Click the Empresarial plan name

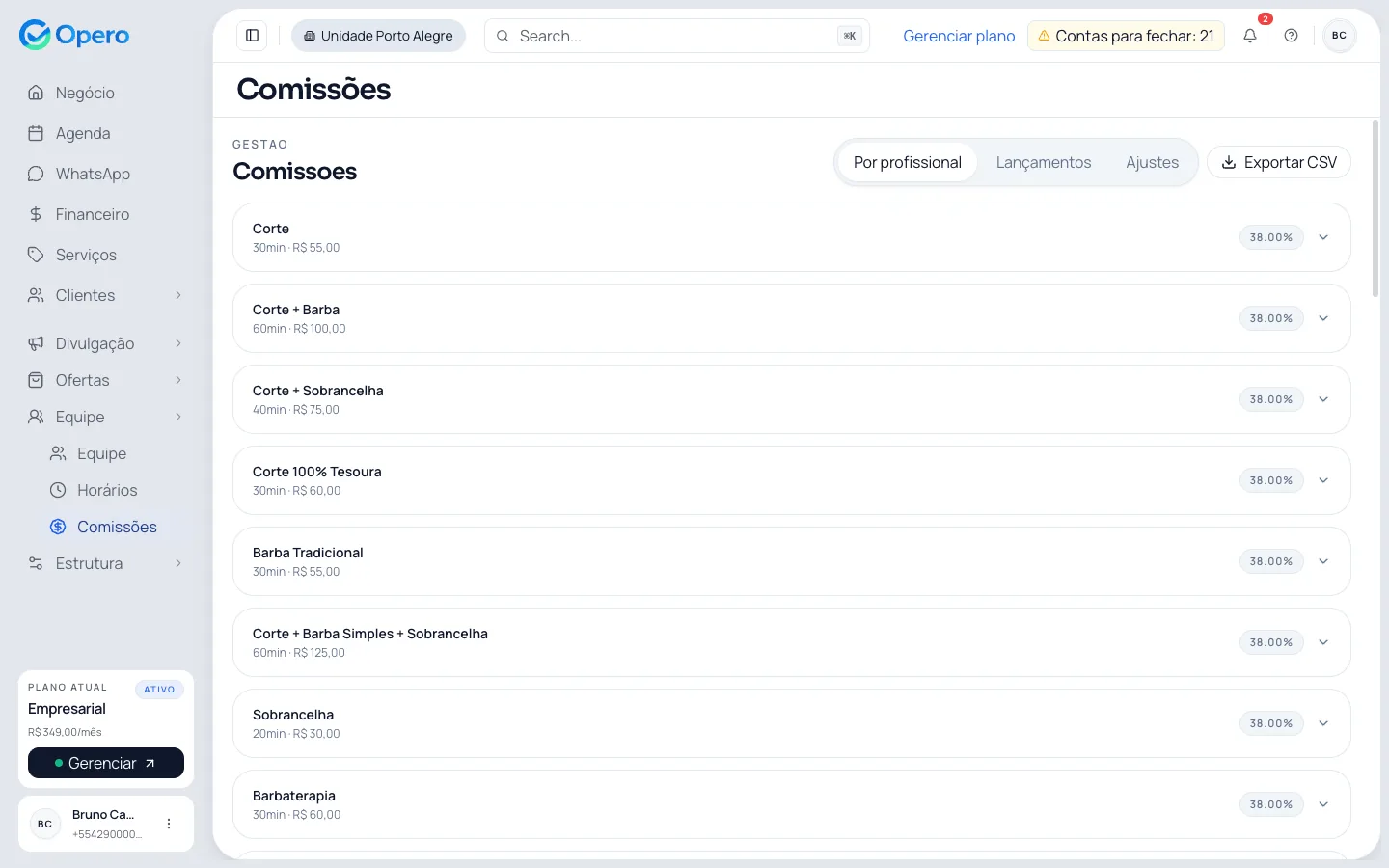click(67, 709)
